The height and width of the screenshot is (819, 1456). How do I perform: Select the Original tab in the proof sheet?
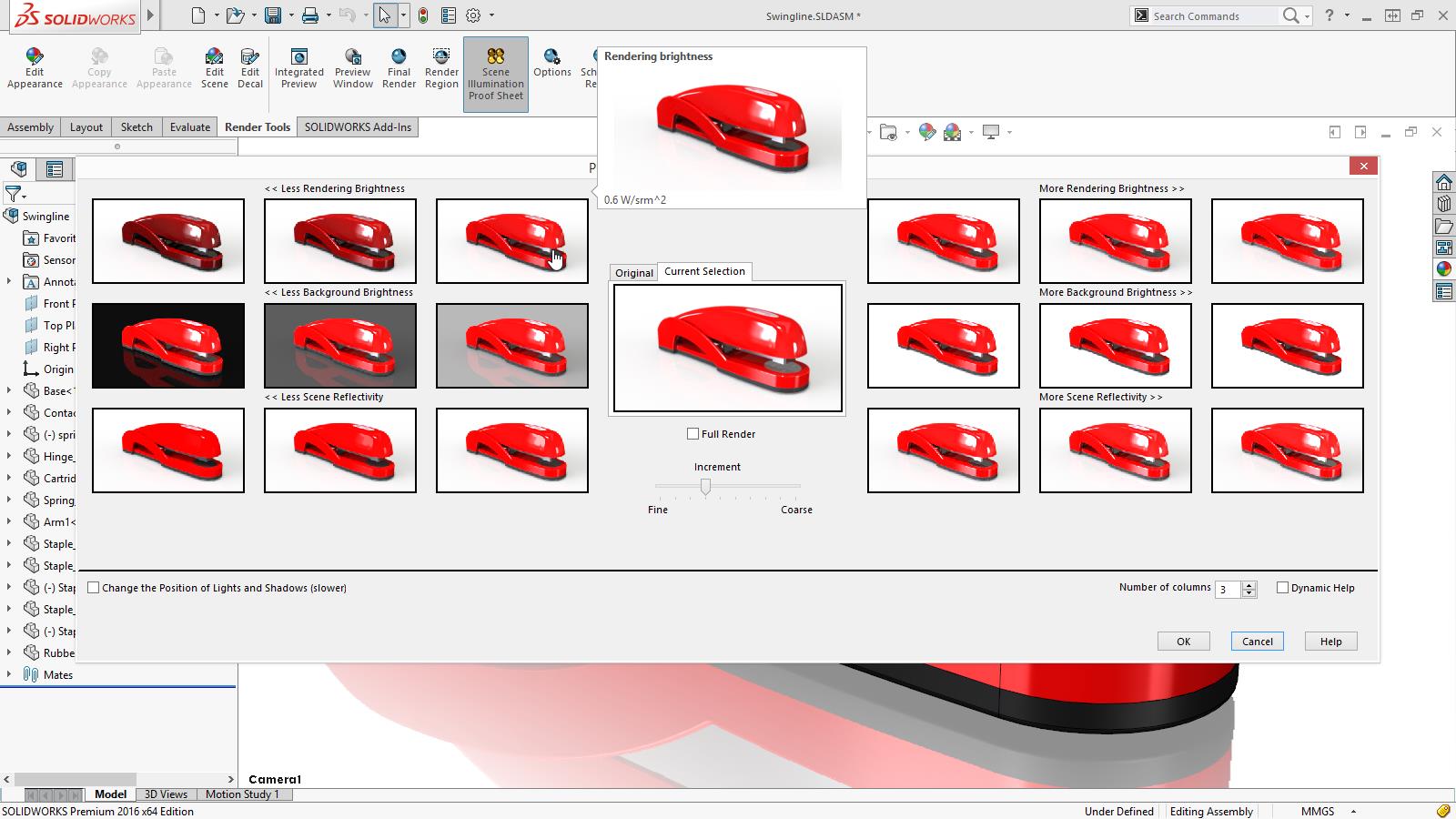pyautogui.click(x=633, y=272)
